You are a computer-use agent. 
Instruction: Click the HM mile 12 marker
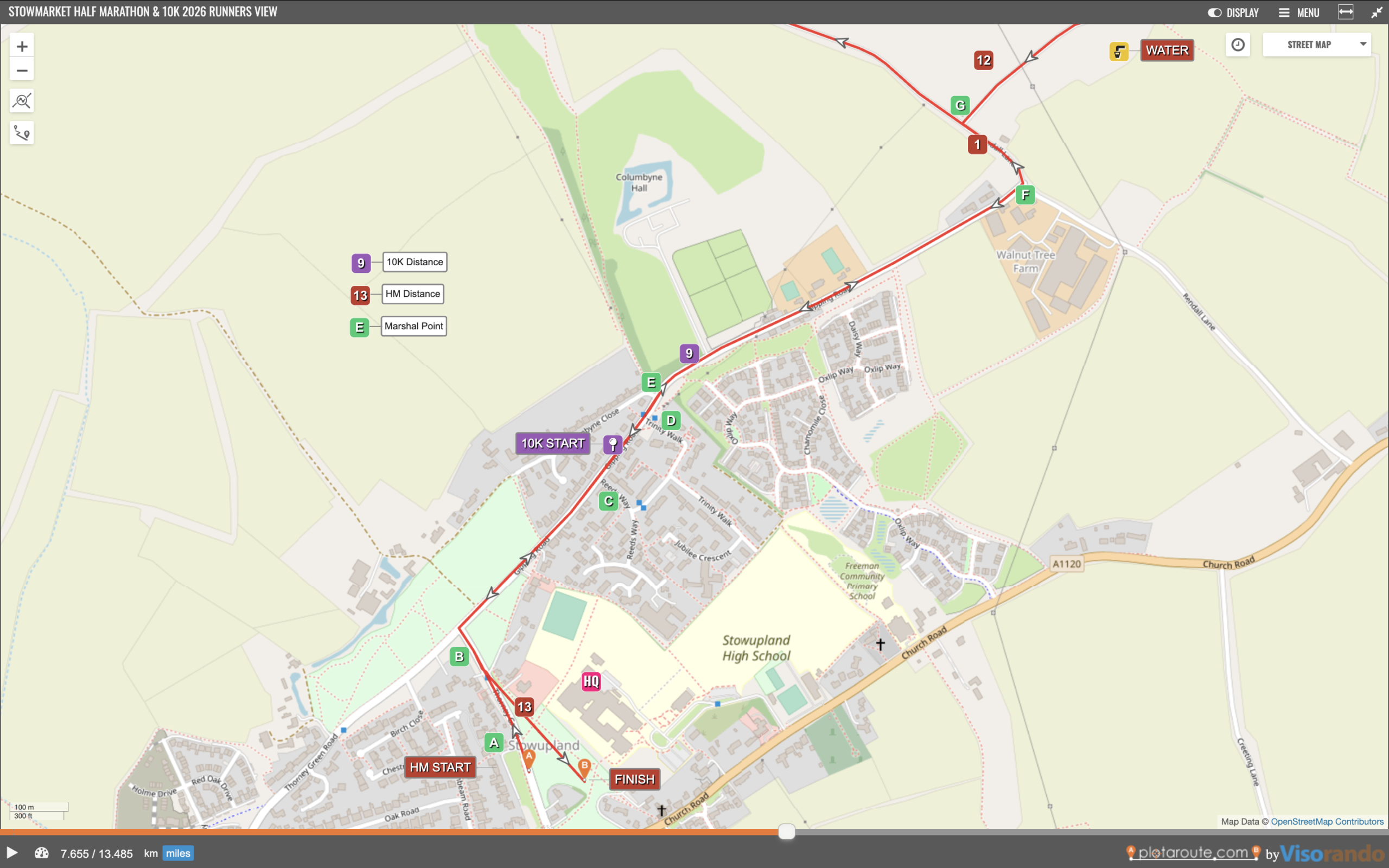click(984, 60)
